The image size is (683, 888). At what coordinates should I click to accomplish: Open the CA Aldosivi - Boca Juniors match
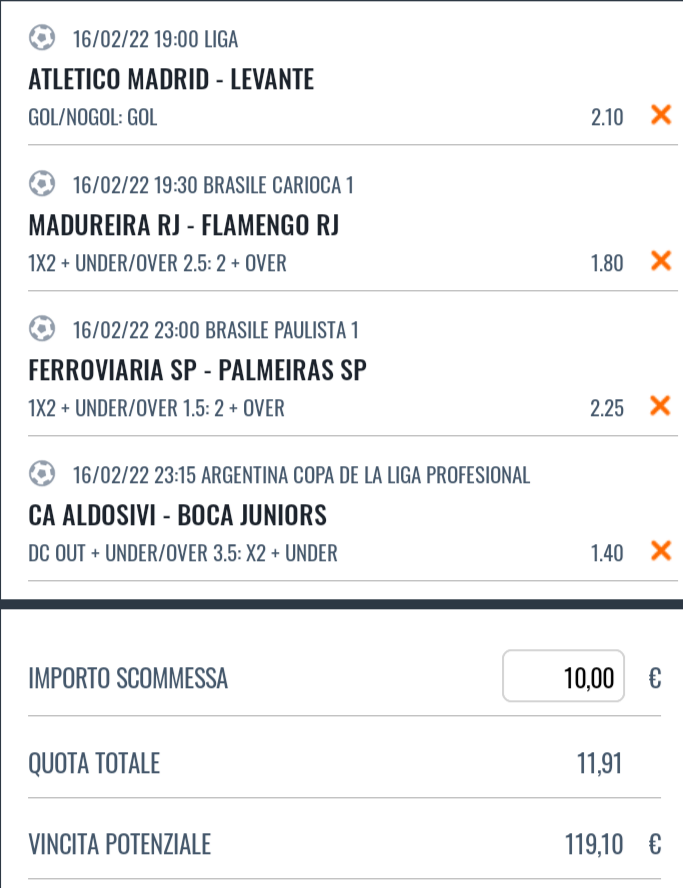point(178,514)
